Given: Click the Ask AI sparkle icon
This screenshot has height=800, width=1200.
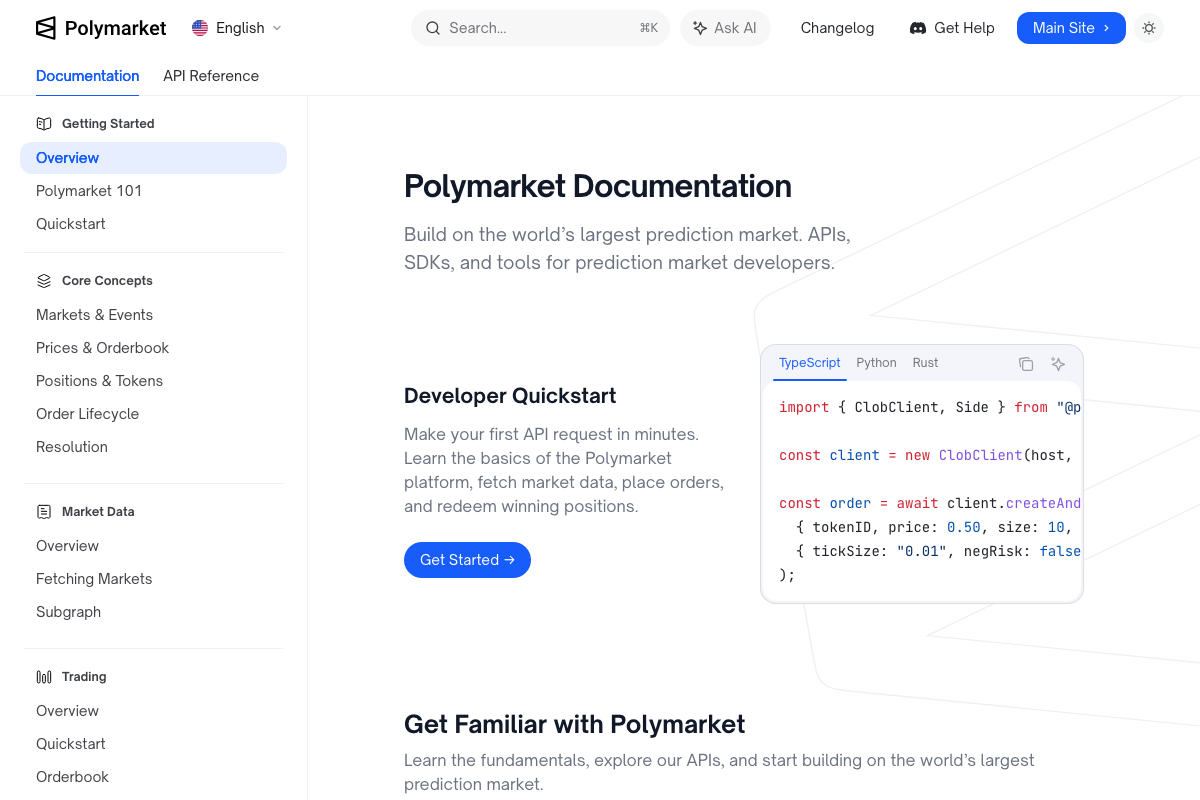Looking at the screenshot, I should point(700,28).
